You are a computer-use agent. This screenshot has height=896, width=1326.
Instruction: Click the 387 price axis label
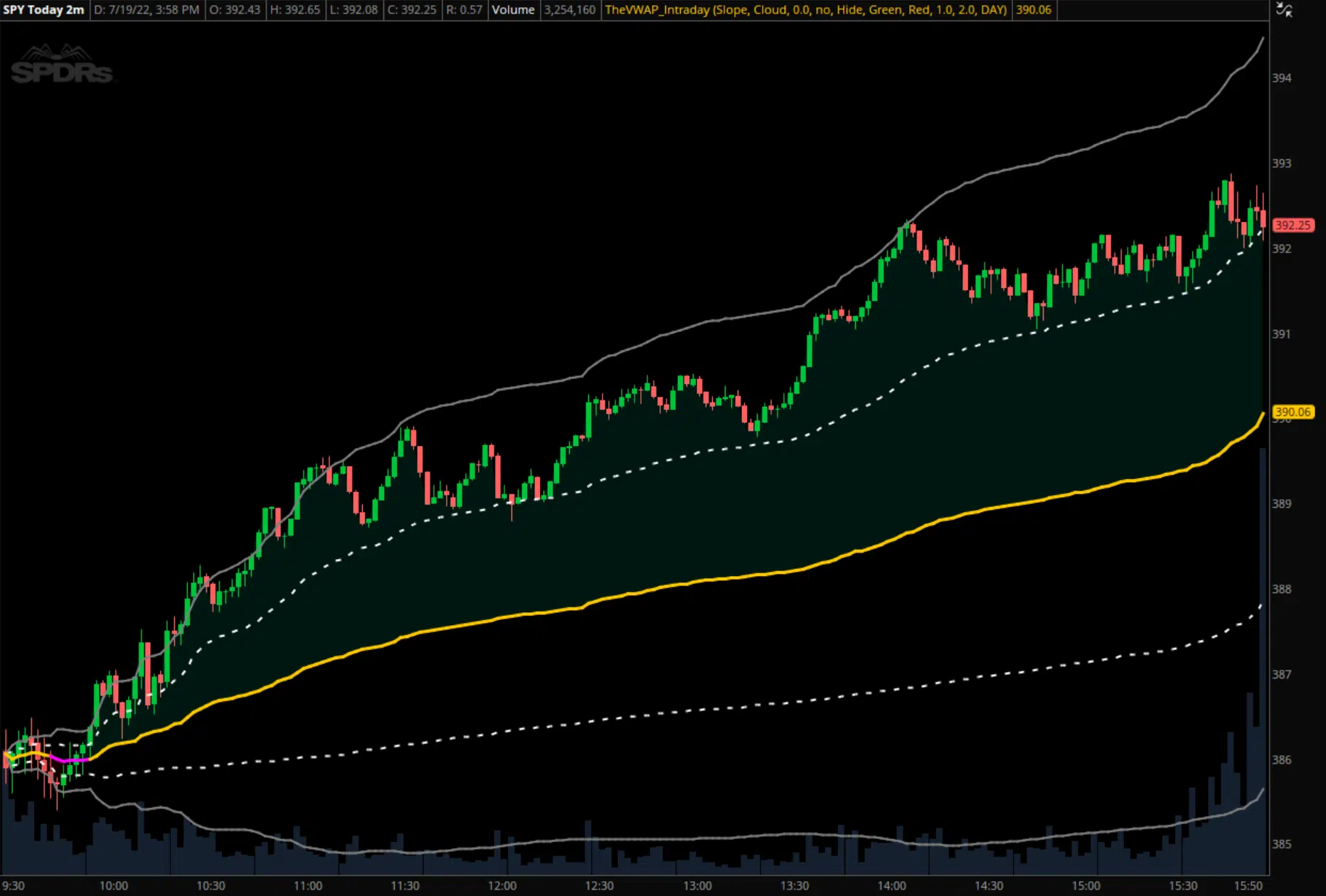pyautogui.click(x=1282, y=674)
